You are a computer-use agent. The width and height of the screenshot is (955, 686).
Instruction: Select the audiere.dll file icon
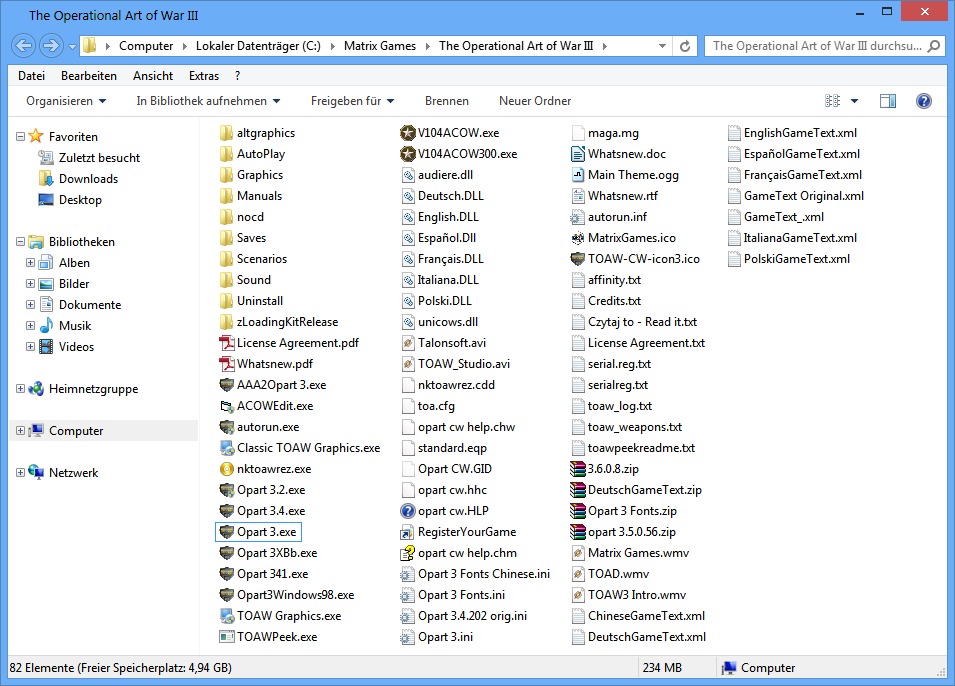click(407, 175)
